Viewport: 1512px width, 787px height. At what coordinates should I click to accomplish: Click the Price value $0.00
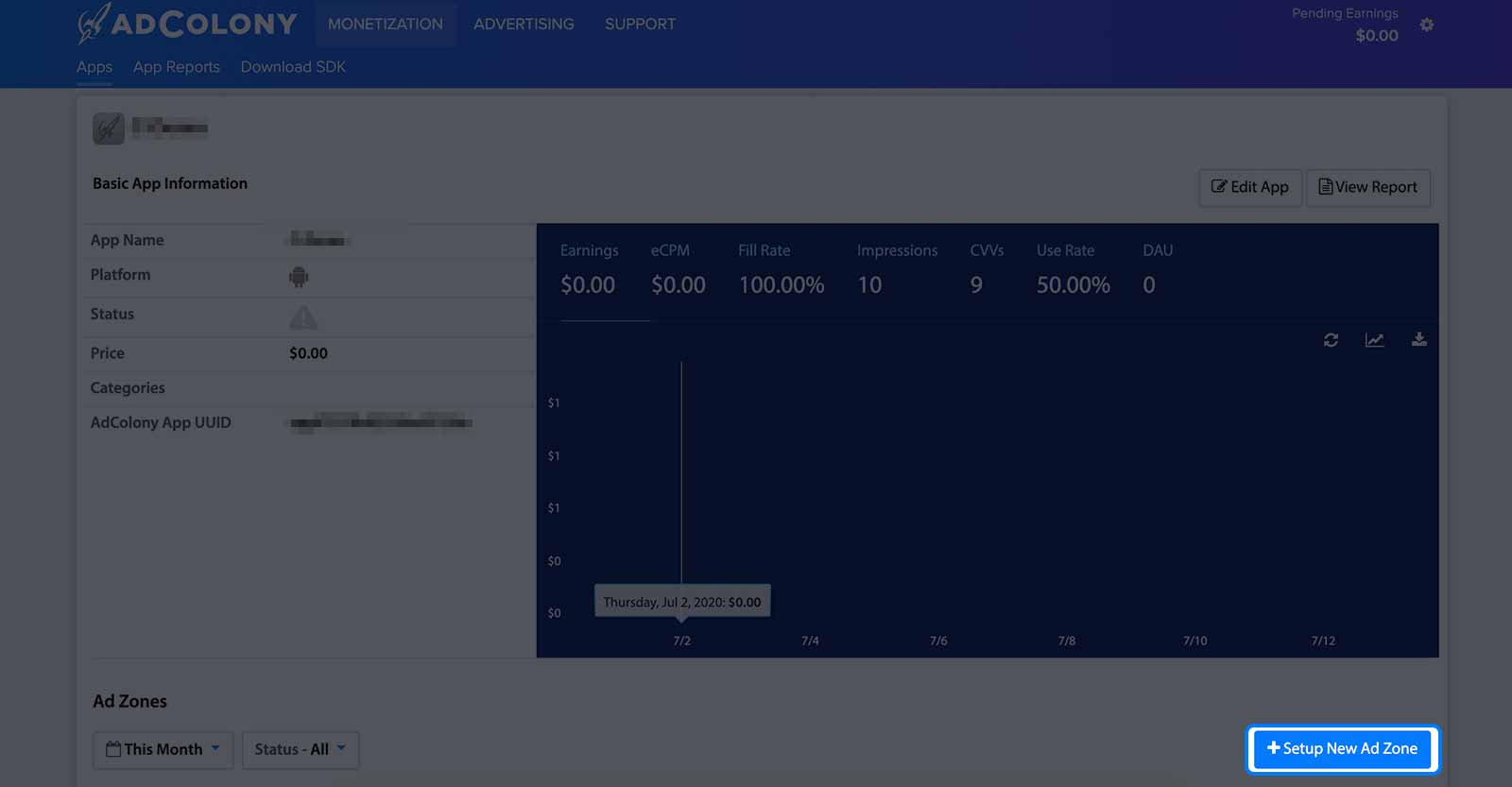308,353
